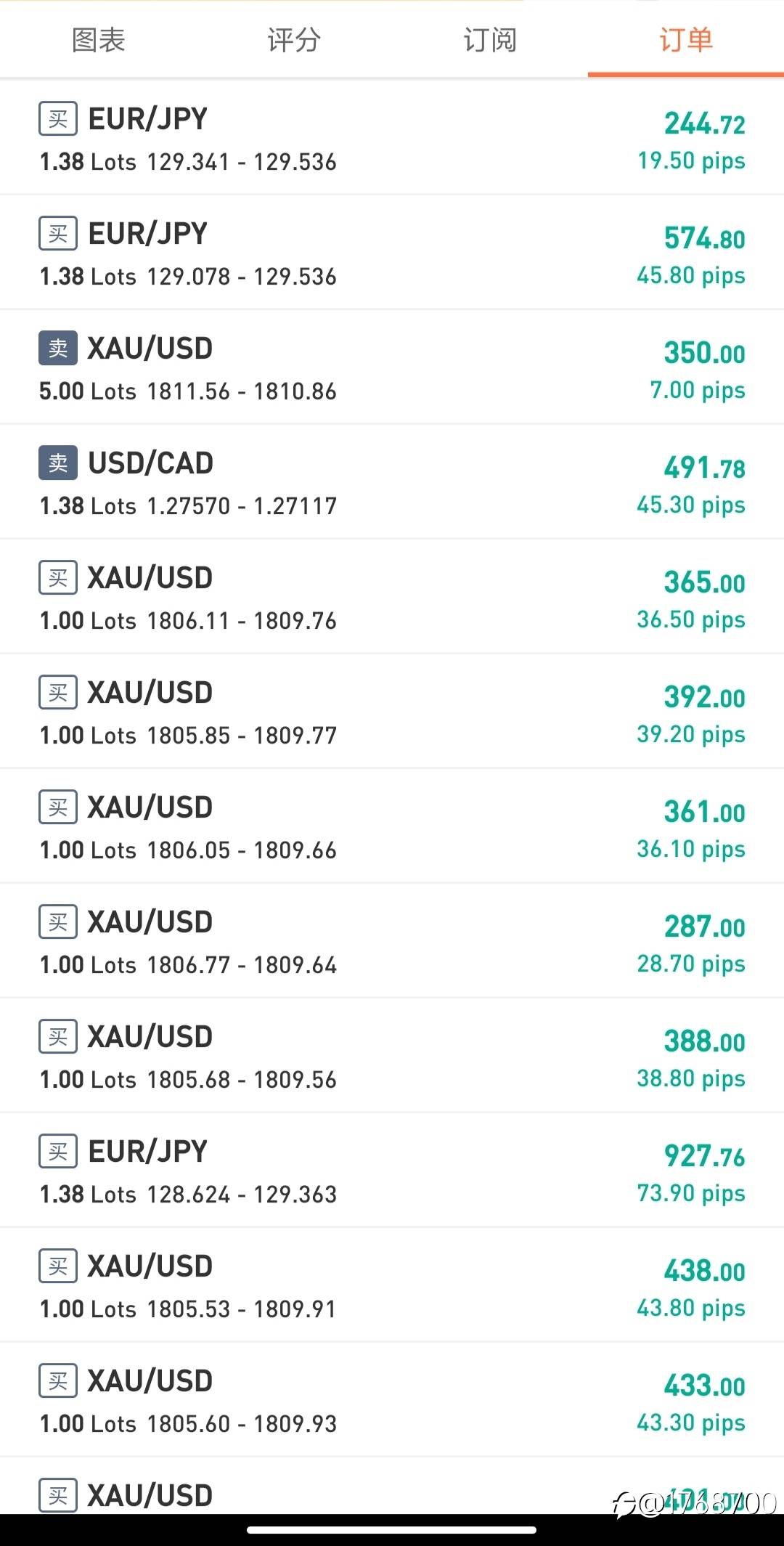Select the 订阅 tab
784x1546 pixels.
click(x=490, y=40)
